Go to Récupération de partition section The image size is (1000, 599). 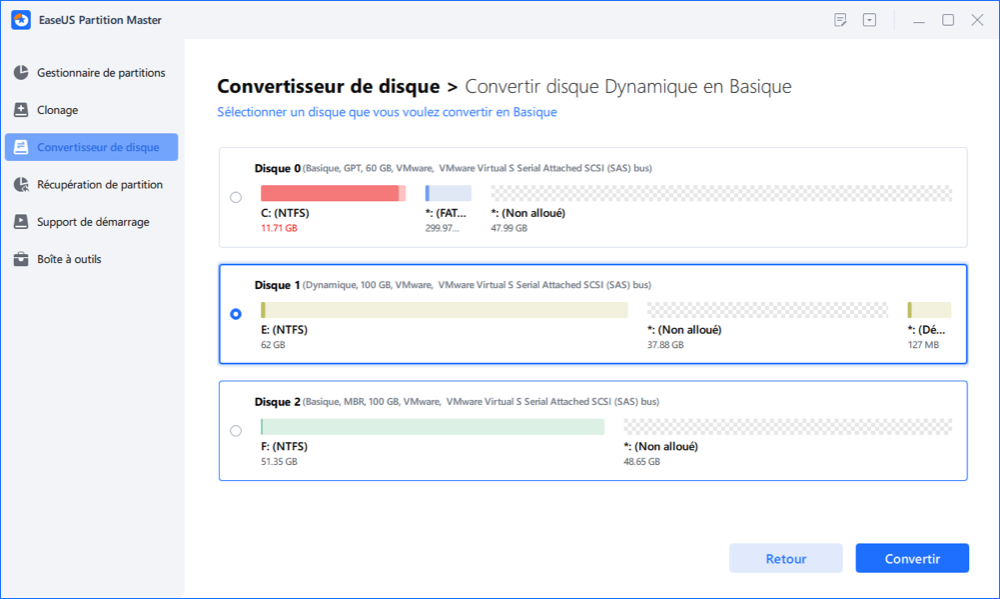tap(99, 185)
